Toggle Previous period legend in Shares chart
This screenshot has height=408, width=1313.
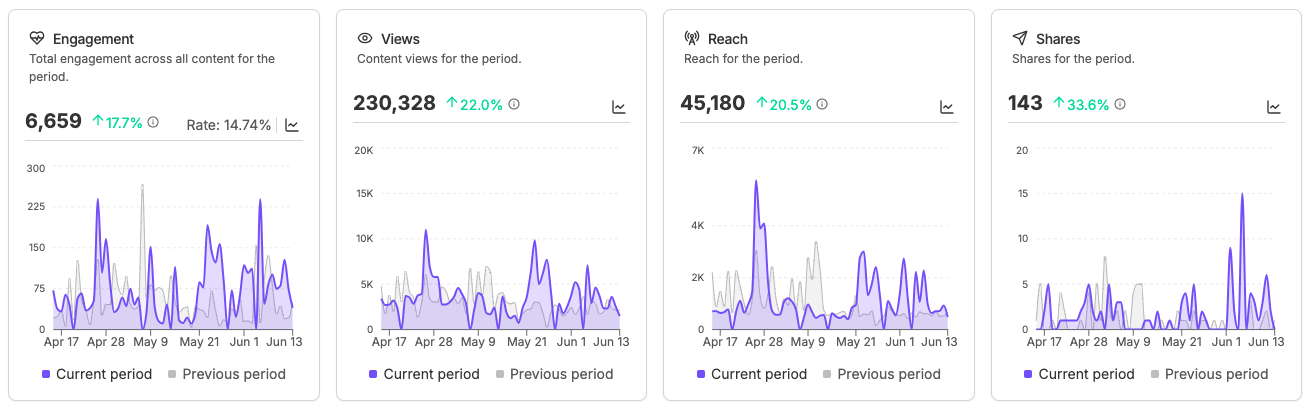(x=1209, y=374)
